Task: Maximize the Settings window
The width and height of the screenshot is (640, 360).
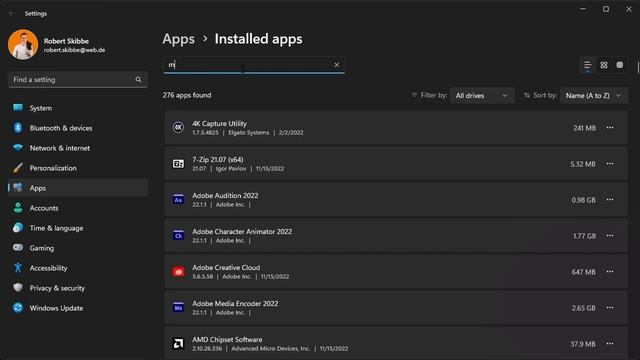Action: (606, 9)
